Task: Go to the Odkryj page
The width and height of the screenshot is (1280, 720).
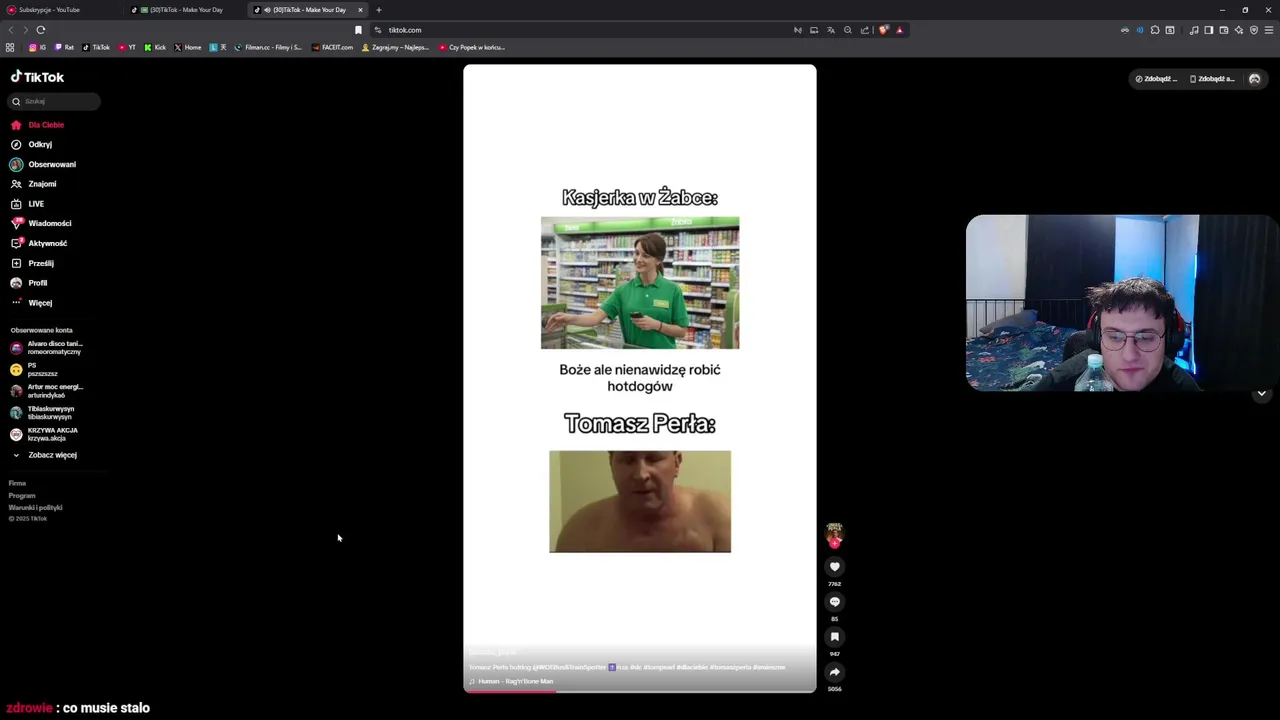Action: pos(31,144)
